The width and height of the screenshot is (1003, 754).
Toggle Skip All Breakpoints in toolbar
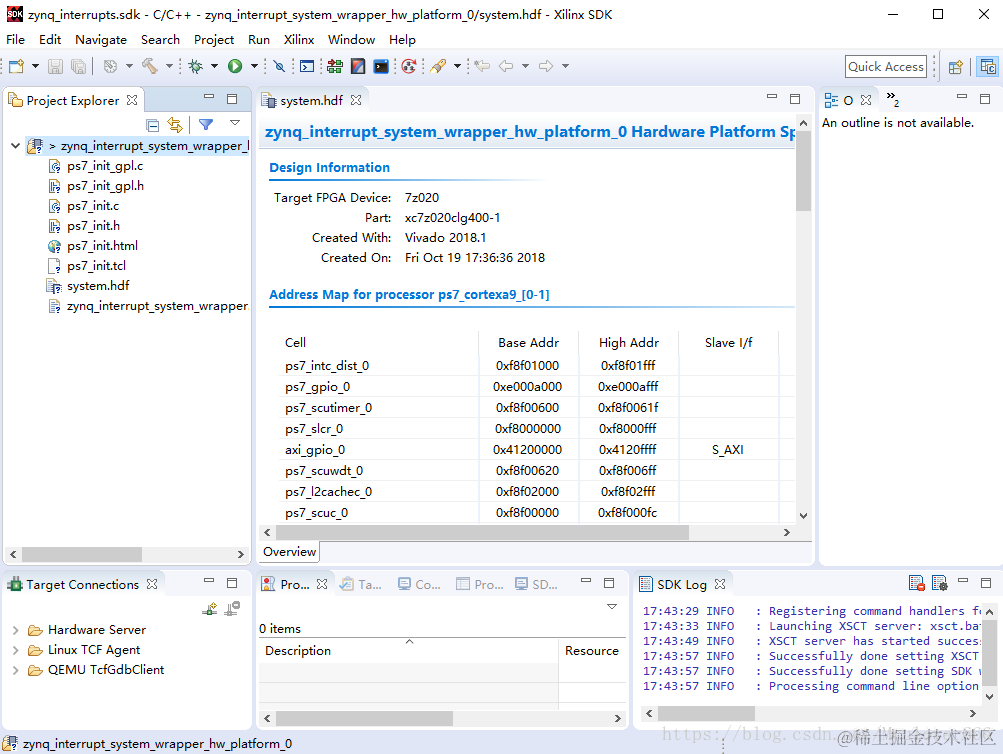coord(279,67)
